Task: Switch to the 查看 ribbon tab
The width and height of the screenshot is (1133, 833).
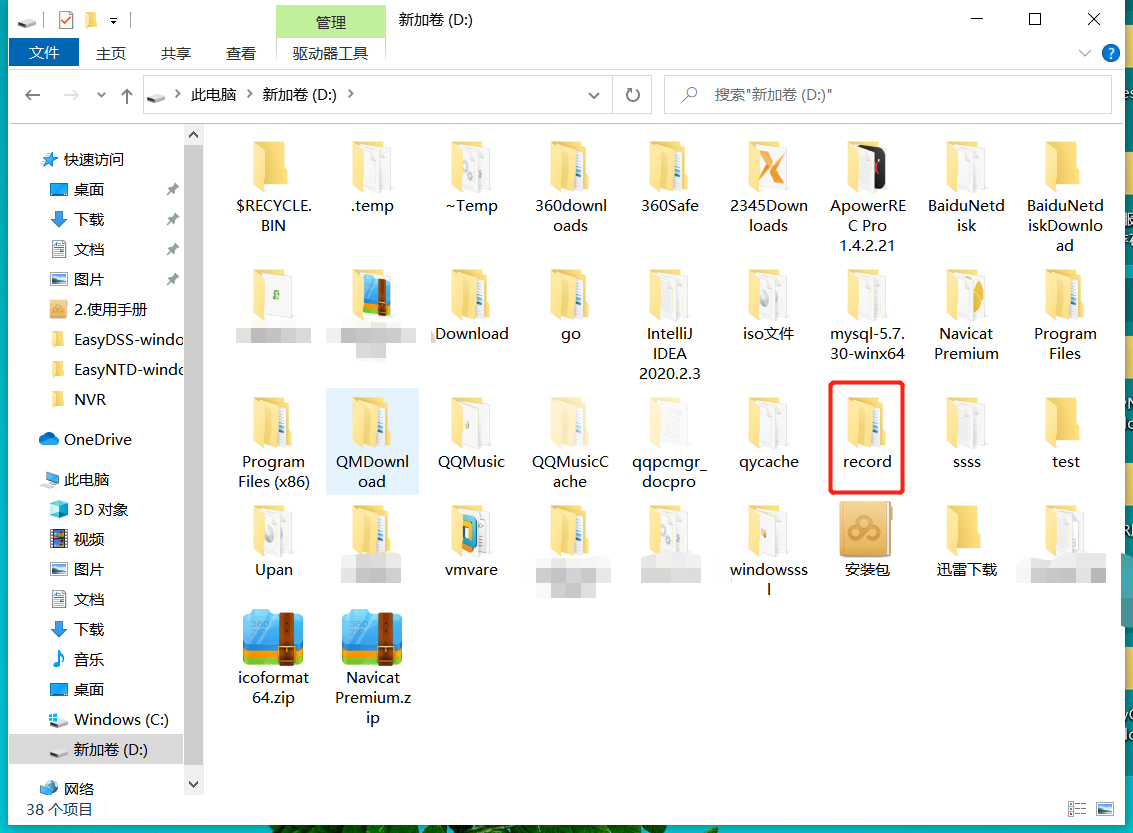Action: pyautogui.click(x=241, y=53)
